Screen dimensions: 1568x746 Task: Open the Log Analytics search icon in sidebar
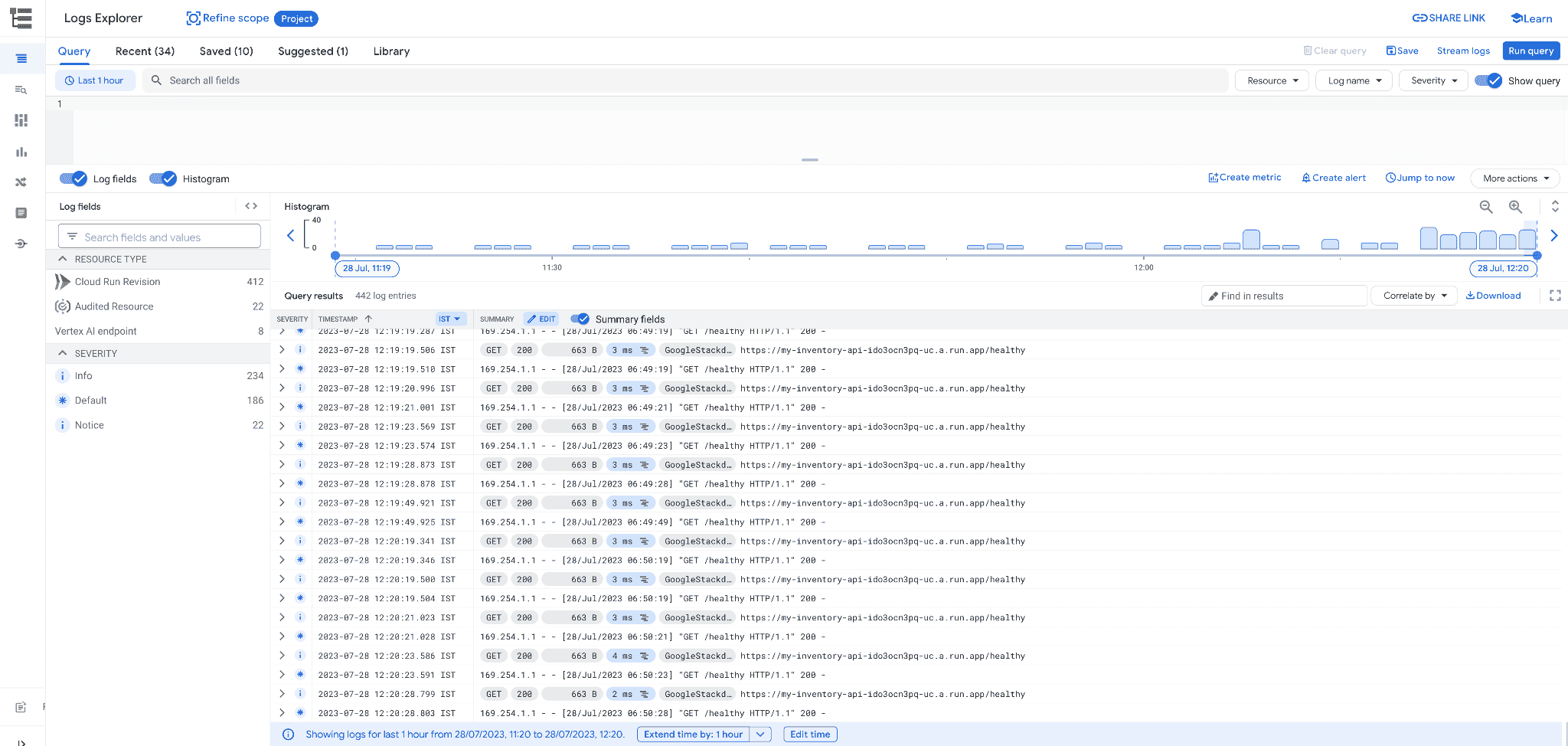point(21,90)
